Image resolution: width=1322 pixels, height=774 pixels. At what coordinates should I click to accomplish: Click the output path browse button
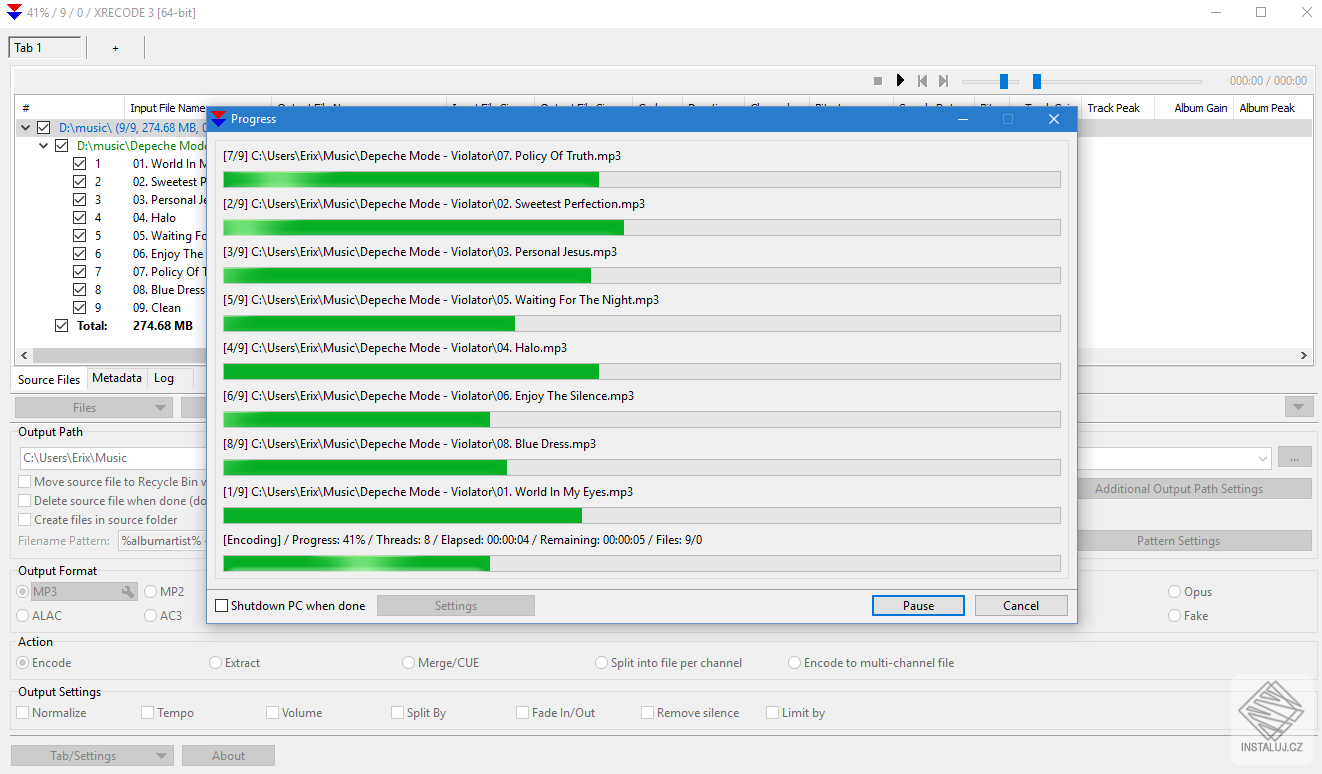click(1295, 458)
